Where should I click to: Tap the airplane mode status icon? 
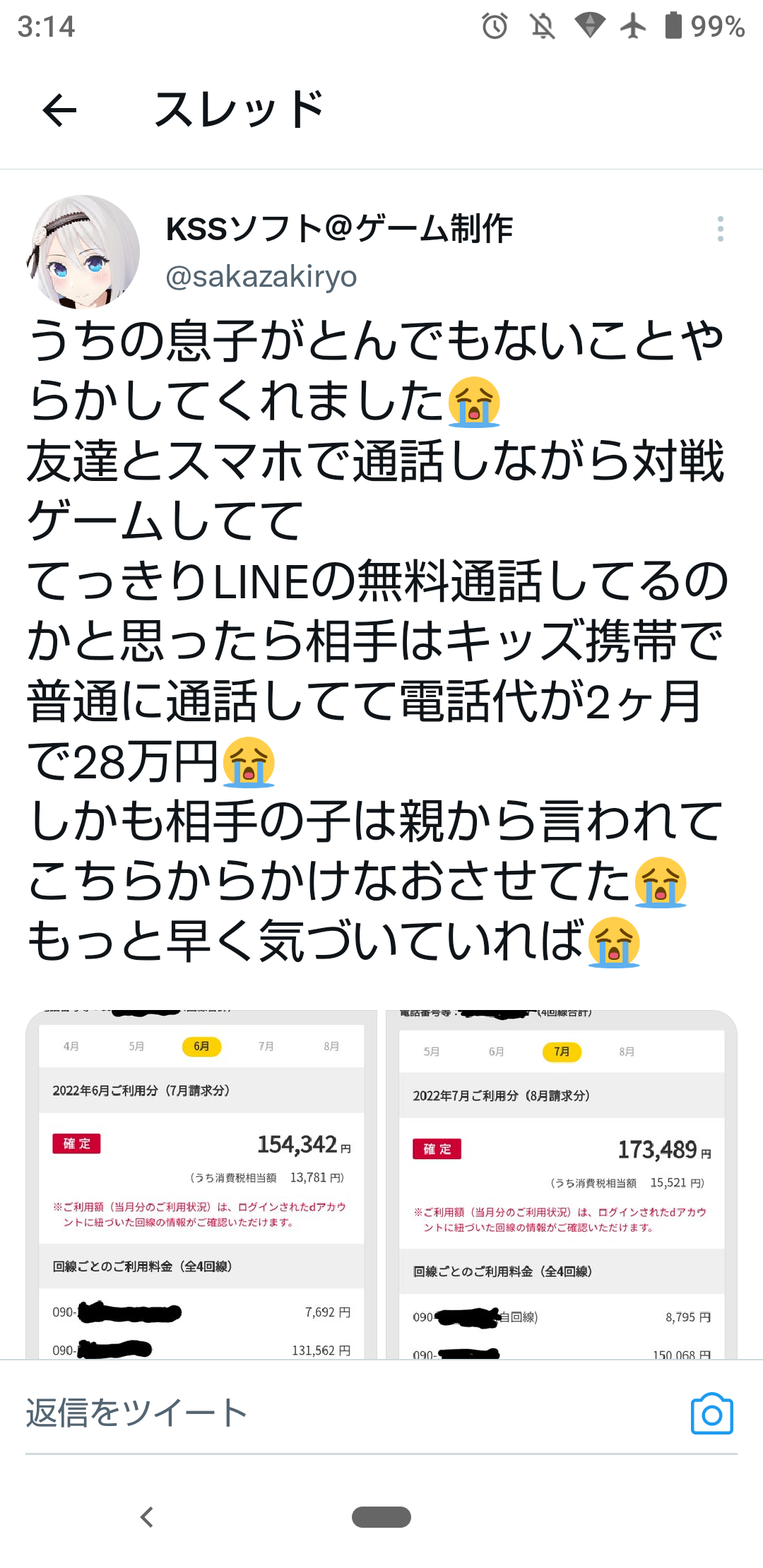coord(633,27)
